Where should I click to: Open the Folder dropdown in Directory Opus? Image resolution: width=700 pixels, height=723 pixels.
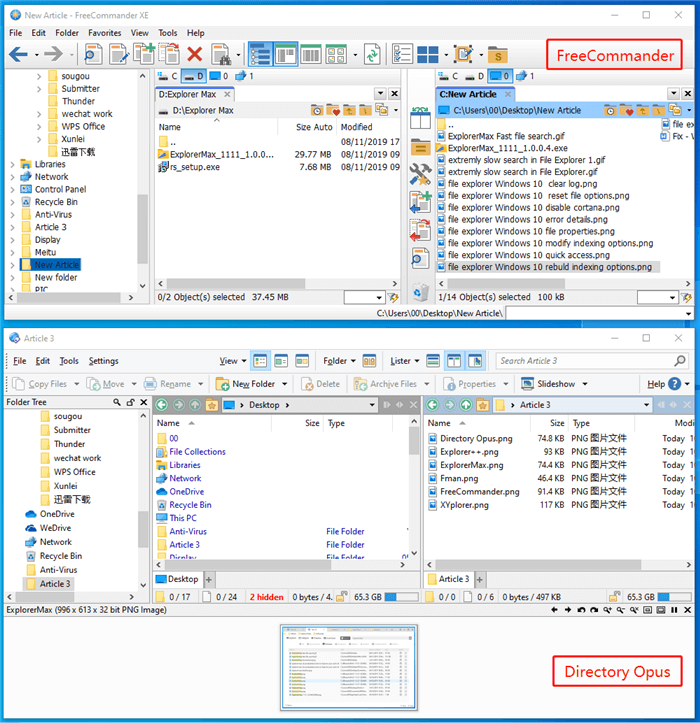click(x=339, y=361)
